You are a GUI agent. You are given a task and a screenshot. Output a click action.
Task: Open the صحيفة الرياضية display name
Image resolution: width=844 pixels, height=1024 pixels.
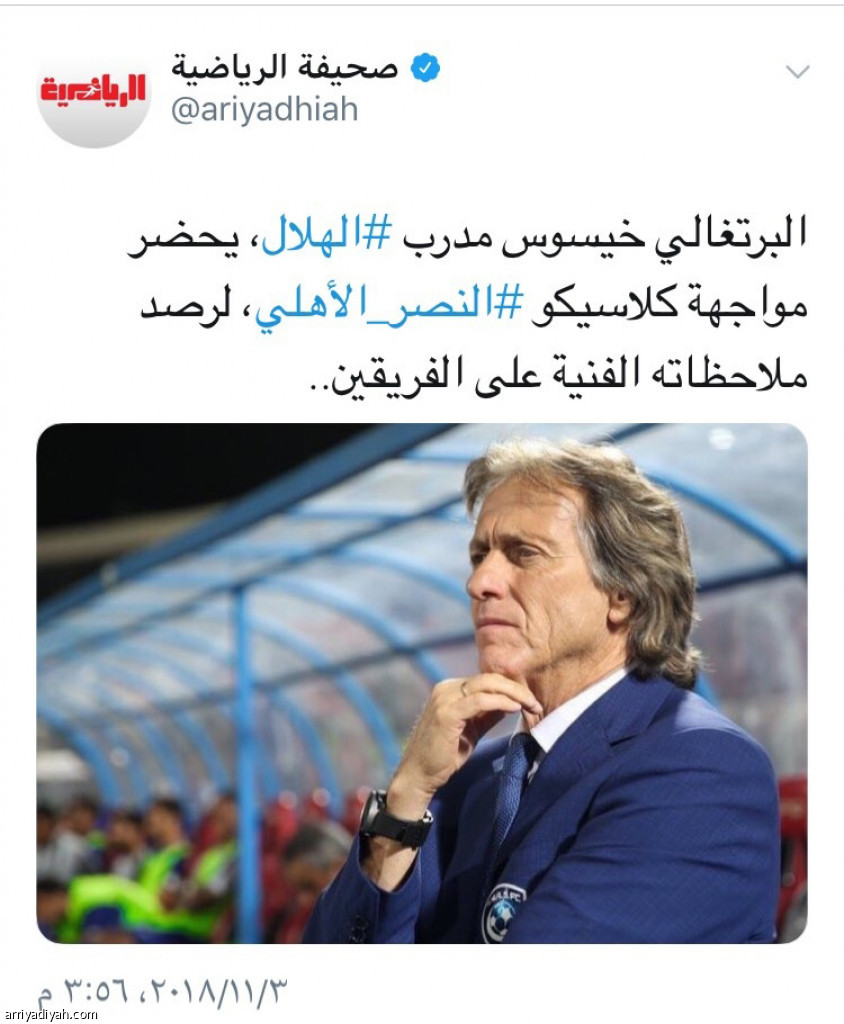(285, 67)
